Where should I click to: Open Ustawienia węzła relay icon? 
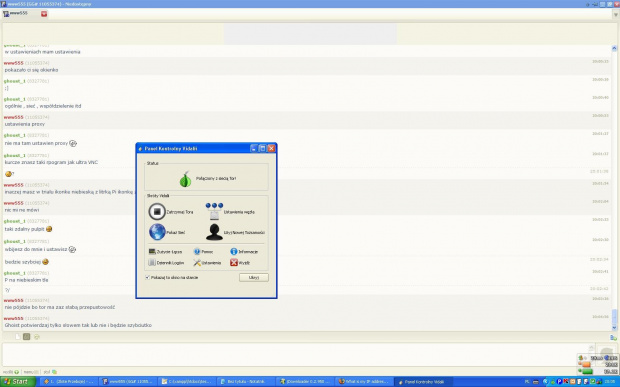(214, 211)
